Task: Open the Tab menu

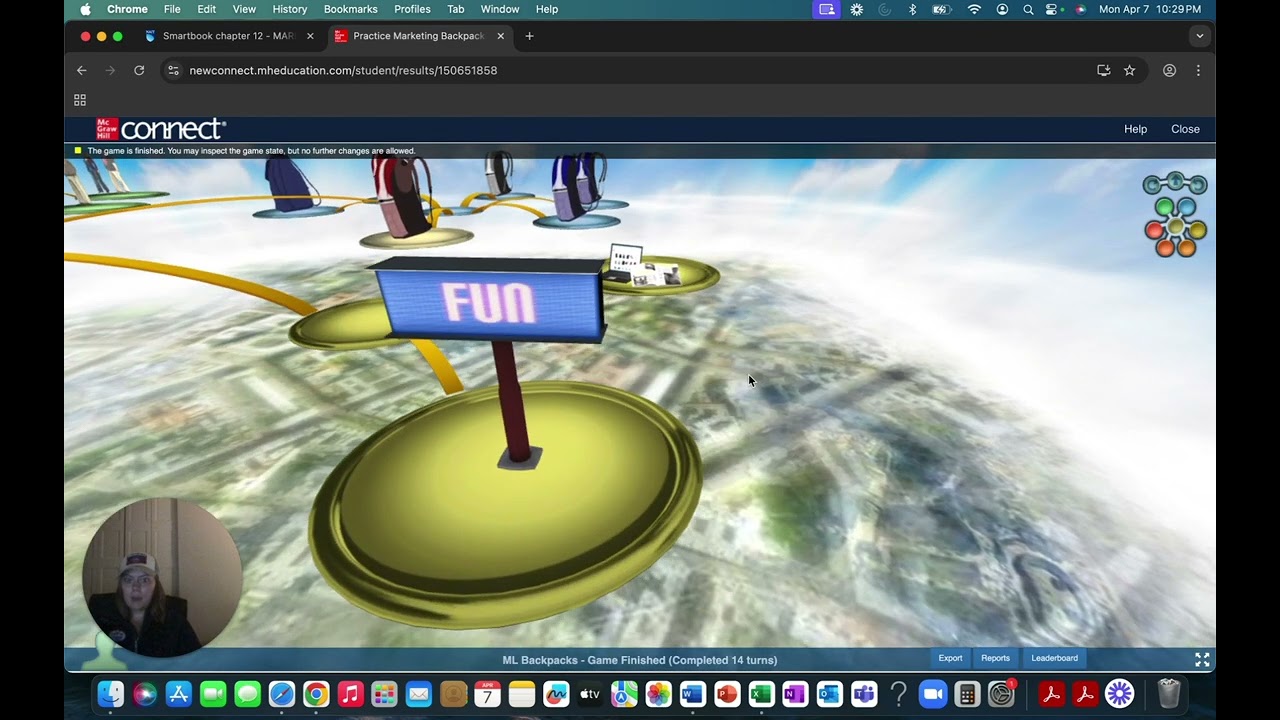Action: (x=455, y=9)
